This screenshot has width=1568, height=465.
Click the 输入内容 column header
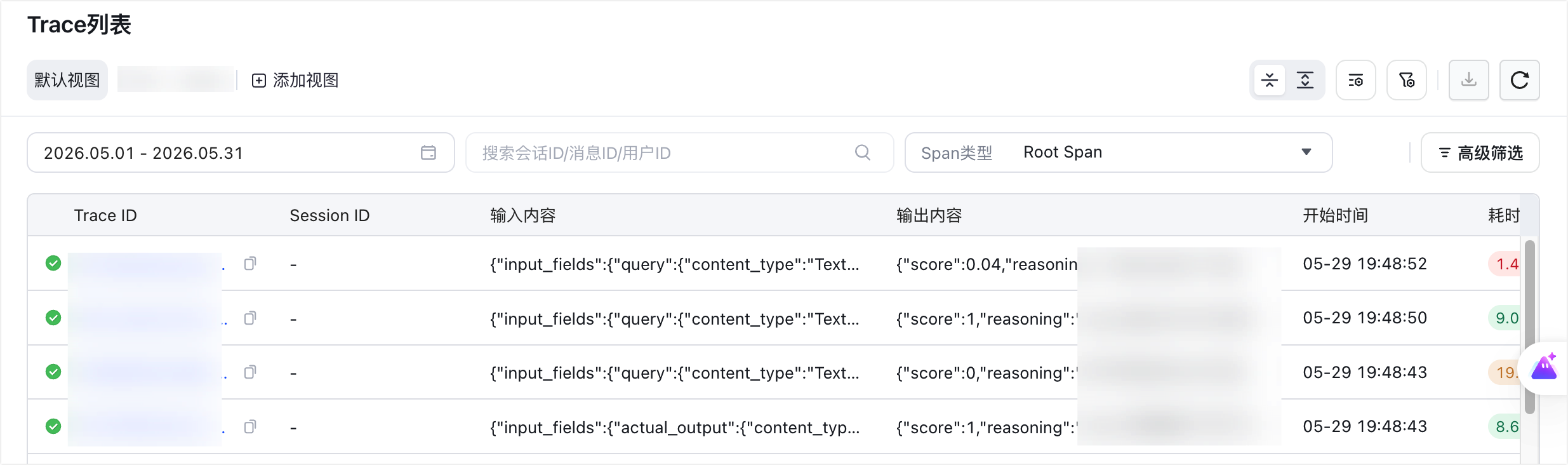pos(522,215)
